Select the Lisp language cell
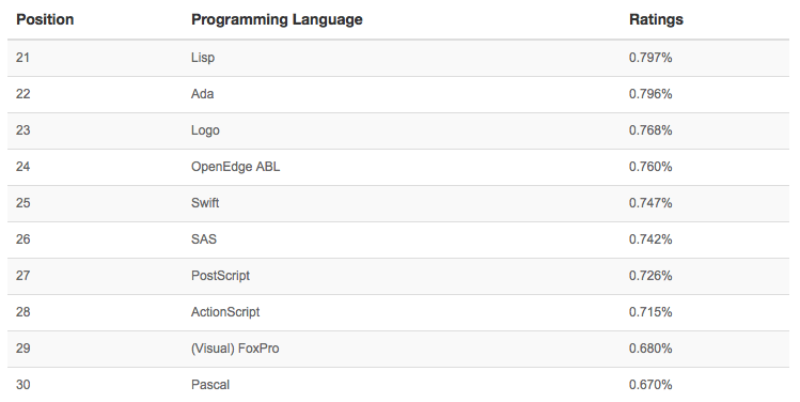The width and height of the screenshot is (800, 402). click(203, 58)
